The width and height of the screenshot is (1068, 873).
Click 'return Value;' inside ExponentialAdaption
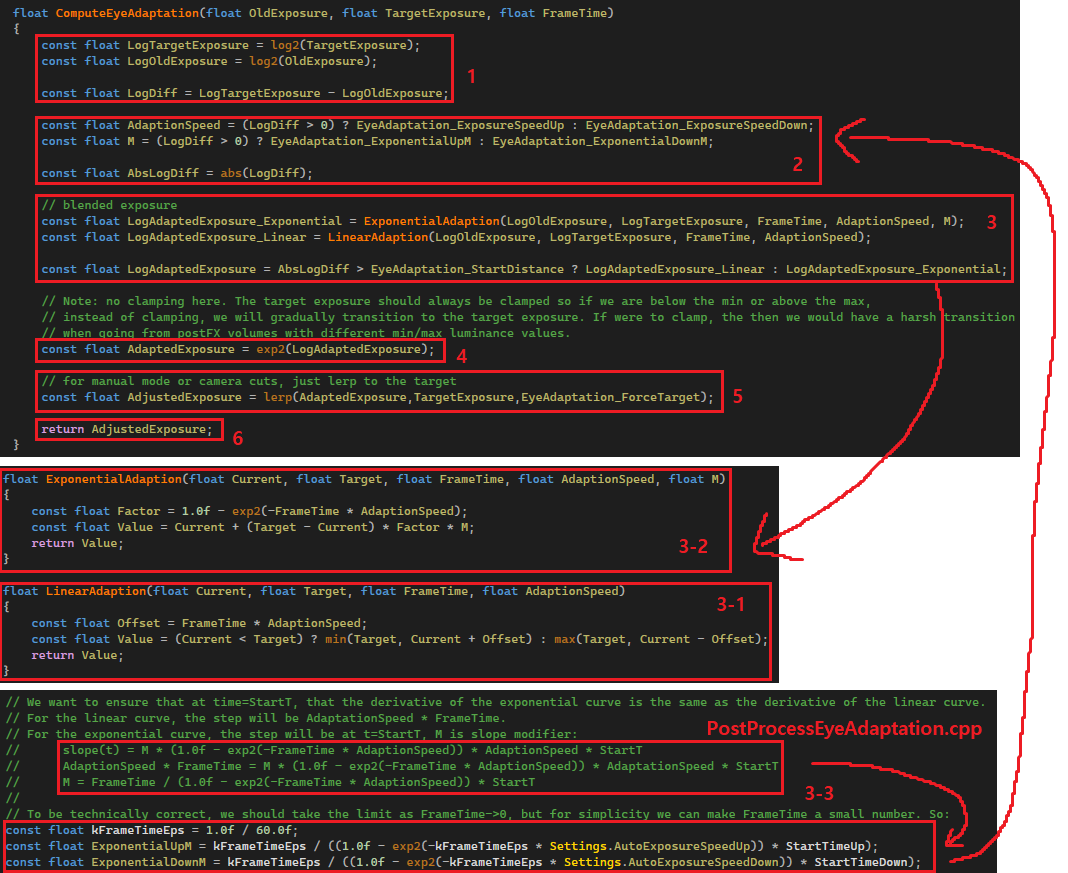pos(77,543)
